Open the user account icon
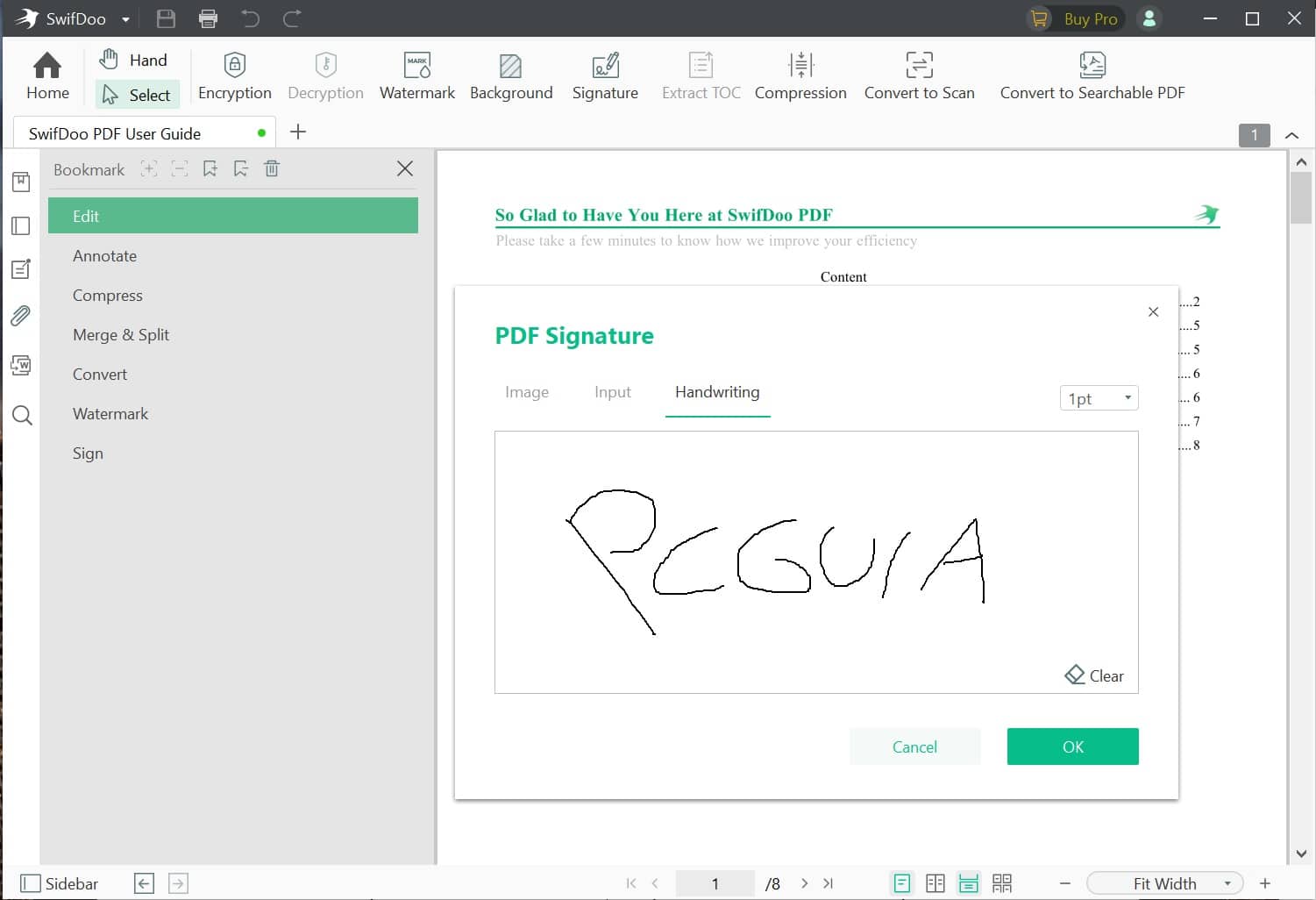 point(1149,18)
